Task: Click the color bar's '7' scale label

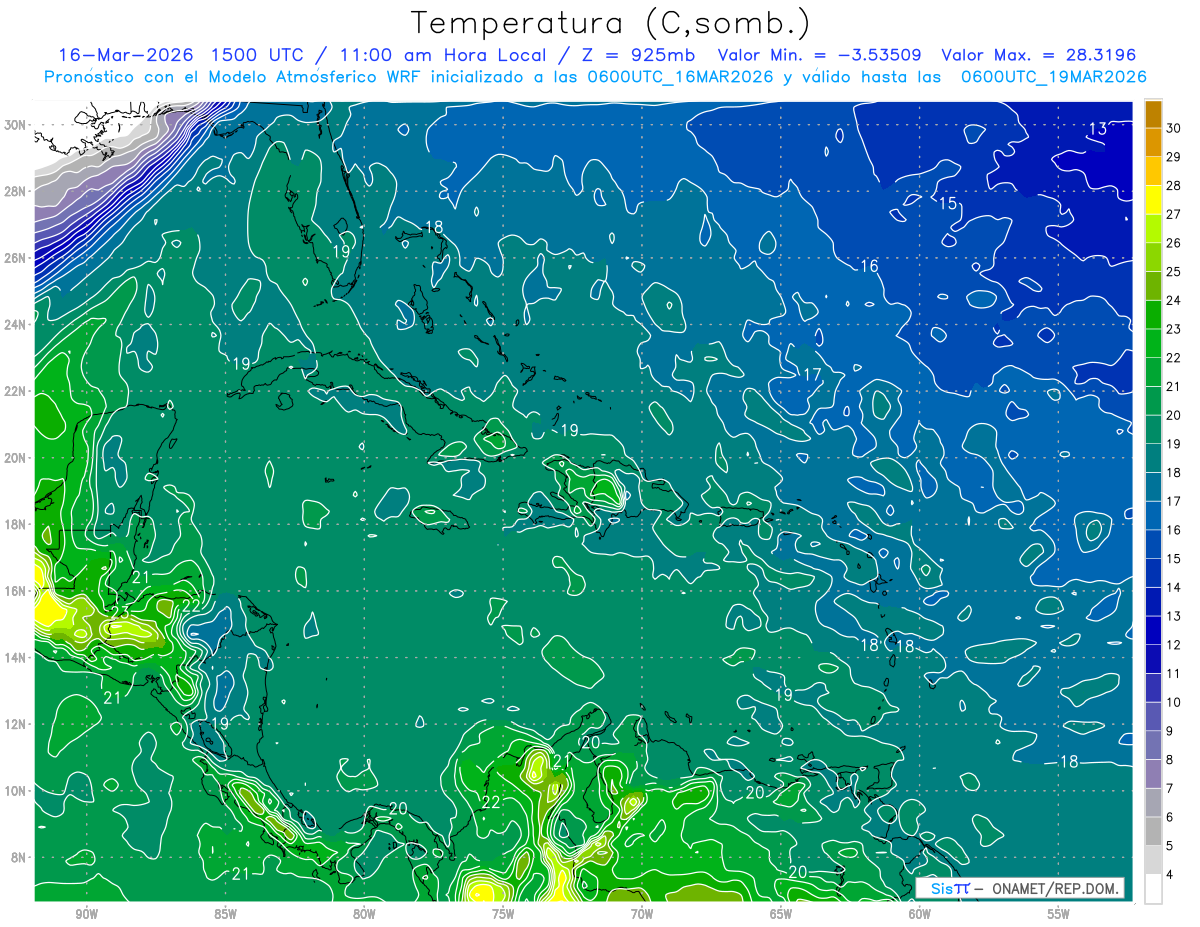Action: click(x=1170, y=789)
